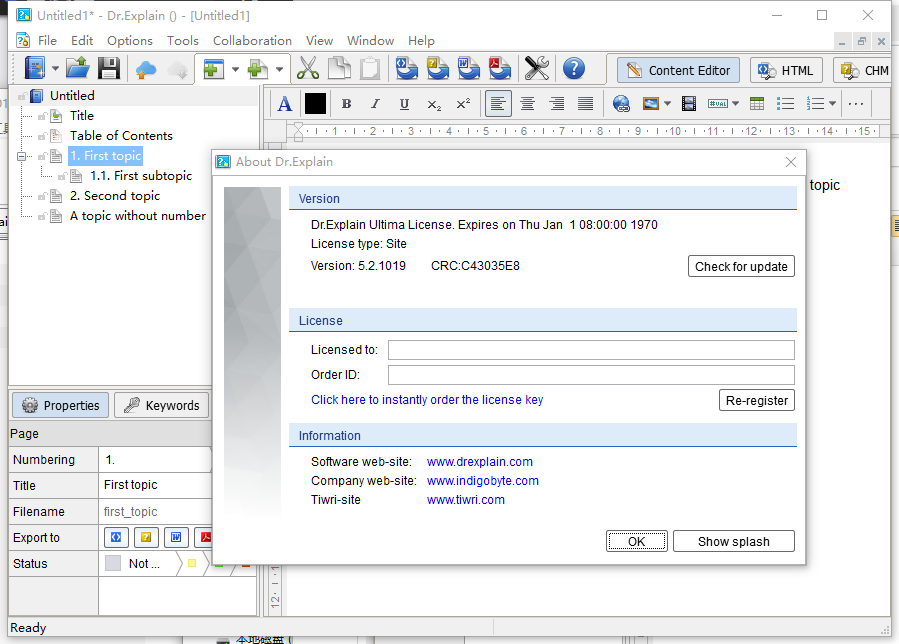Click the 'Licensed to' input field
This screenshot has width=899, height=644.
[x=590, y=350]
